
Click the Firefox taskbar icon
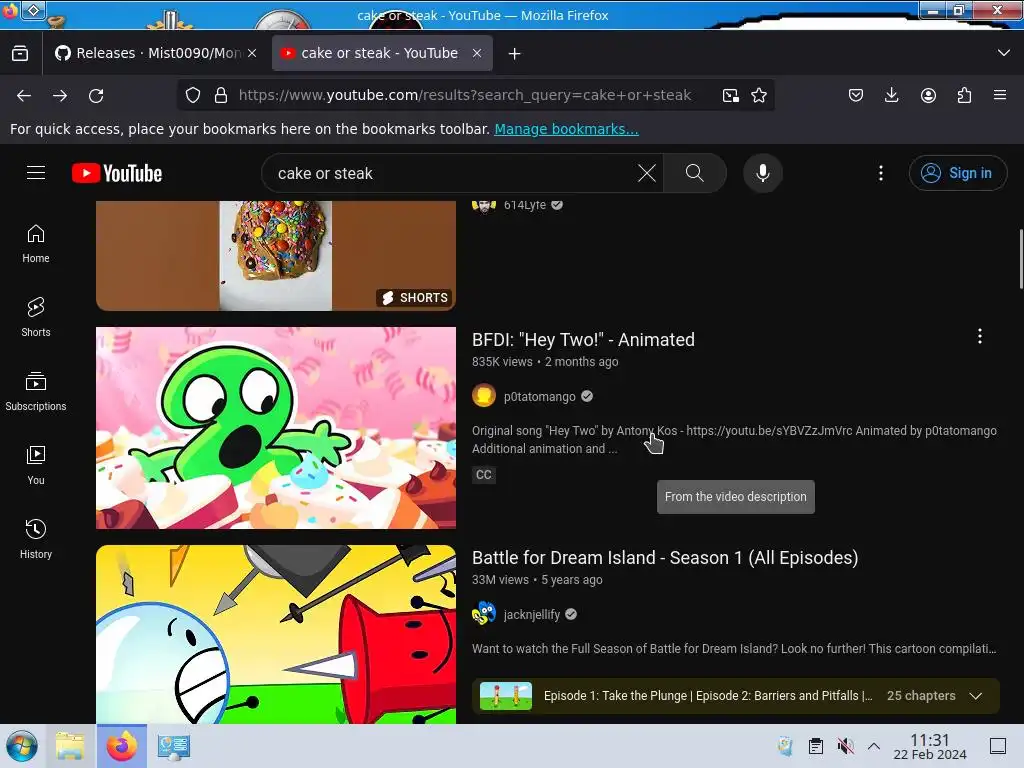click(122, 746)
